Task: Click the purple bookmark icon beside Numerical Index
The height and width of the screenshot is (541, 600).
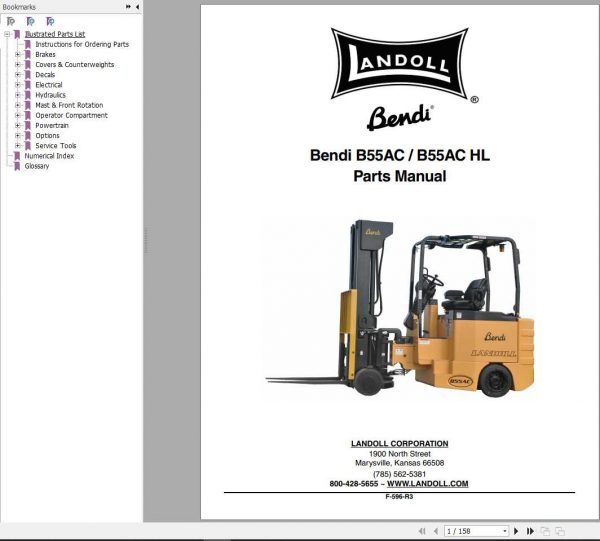Action: (x=17, y=156)
